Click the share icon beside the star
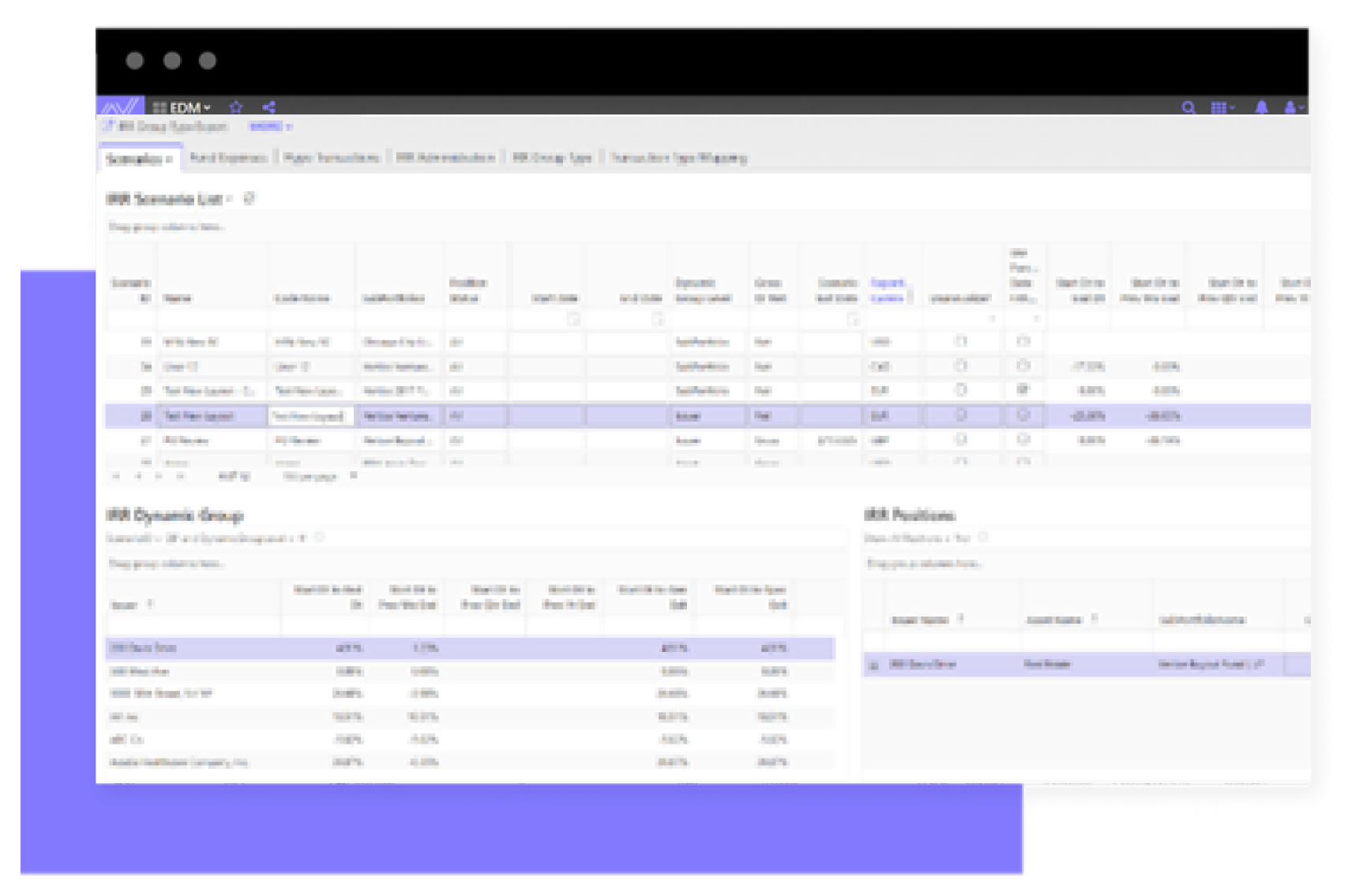Screen dimensions: 1348x896 pos(269,107)
